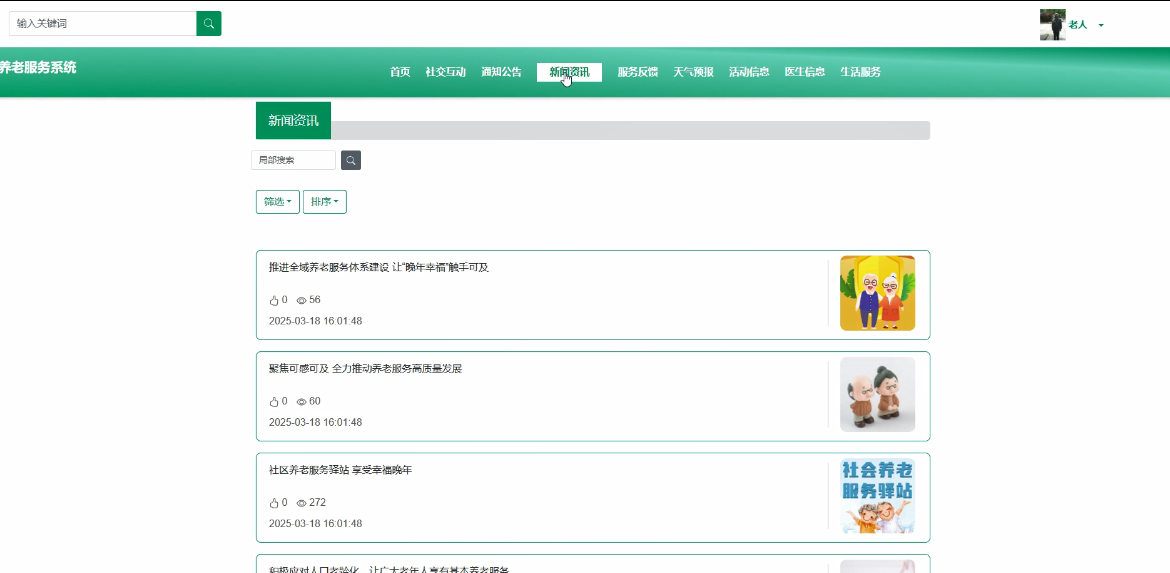Screen dimensions: 1170x573
Task: Click the thumbs-up icon on 推进全域养老服务体系建设 card
Action: [273, 300]
